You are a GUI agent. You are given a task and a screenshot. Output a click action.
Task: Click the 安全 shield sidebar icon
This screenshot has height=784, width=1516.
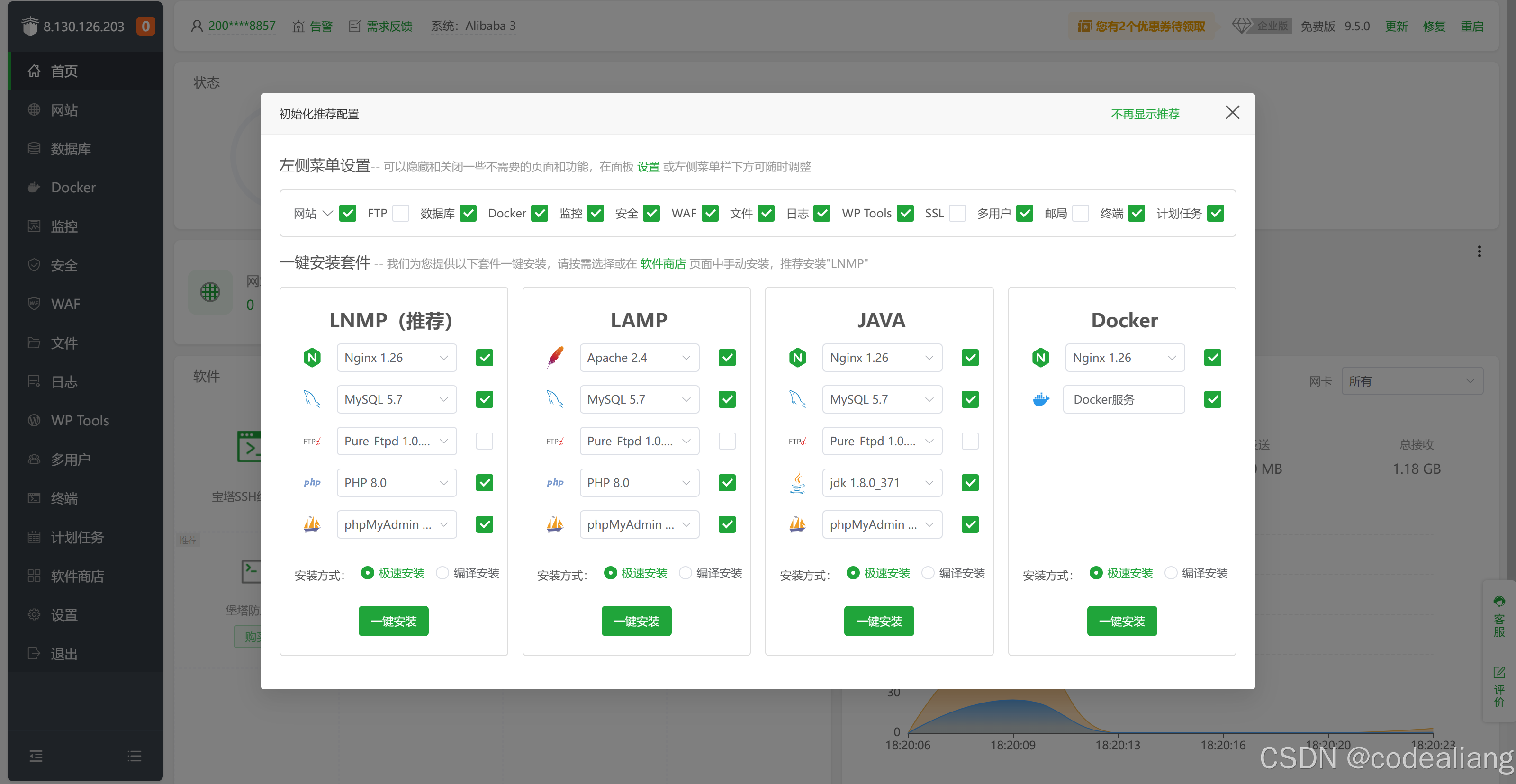pyautogui.click(x=34, y=265)
